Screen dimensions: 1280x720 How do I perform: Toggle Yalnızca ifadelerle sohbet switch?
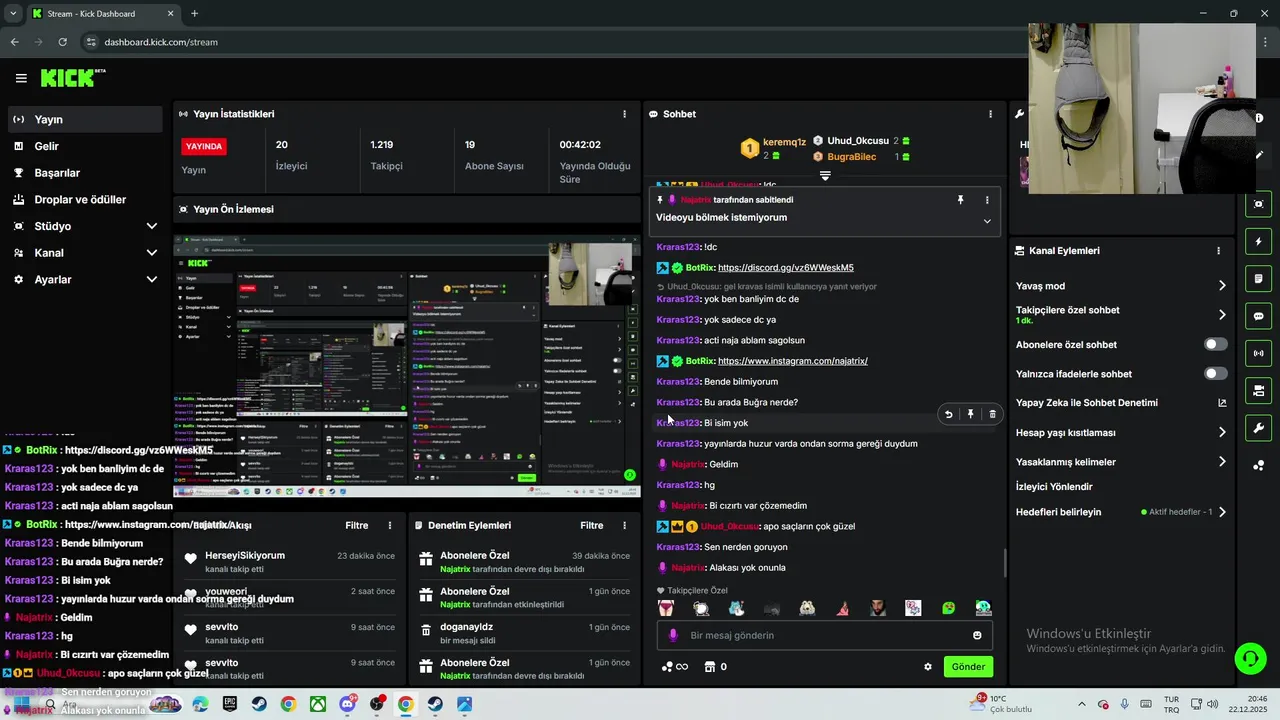(1215, 373)
